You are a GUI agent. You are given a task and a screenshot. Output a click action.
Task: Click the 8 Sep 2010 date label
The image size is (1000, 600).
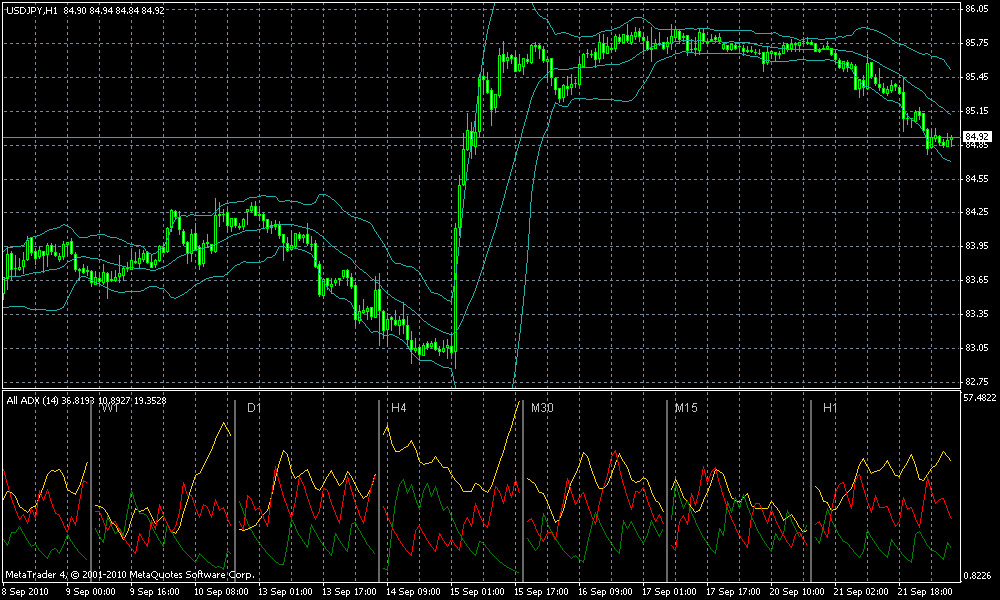[26, 592]
